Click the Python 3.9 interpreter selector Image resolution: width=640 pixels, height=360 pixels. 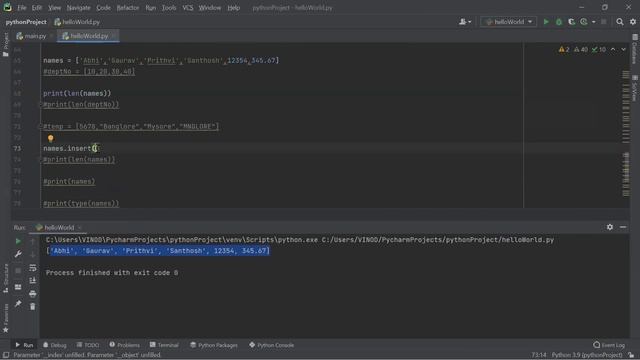(x=587, y=355)
